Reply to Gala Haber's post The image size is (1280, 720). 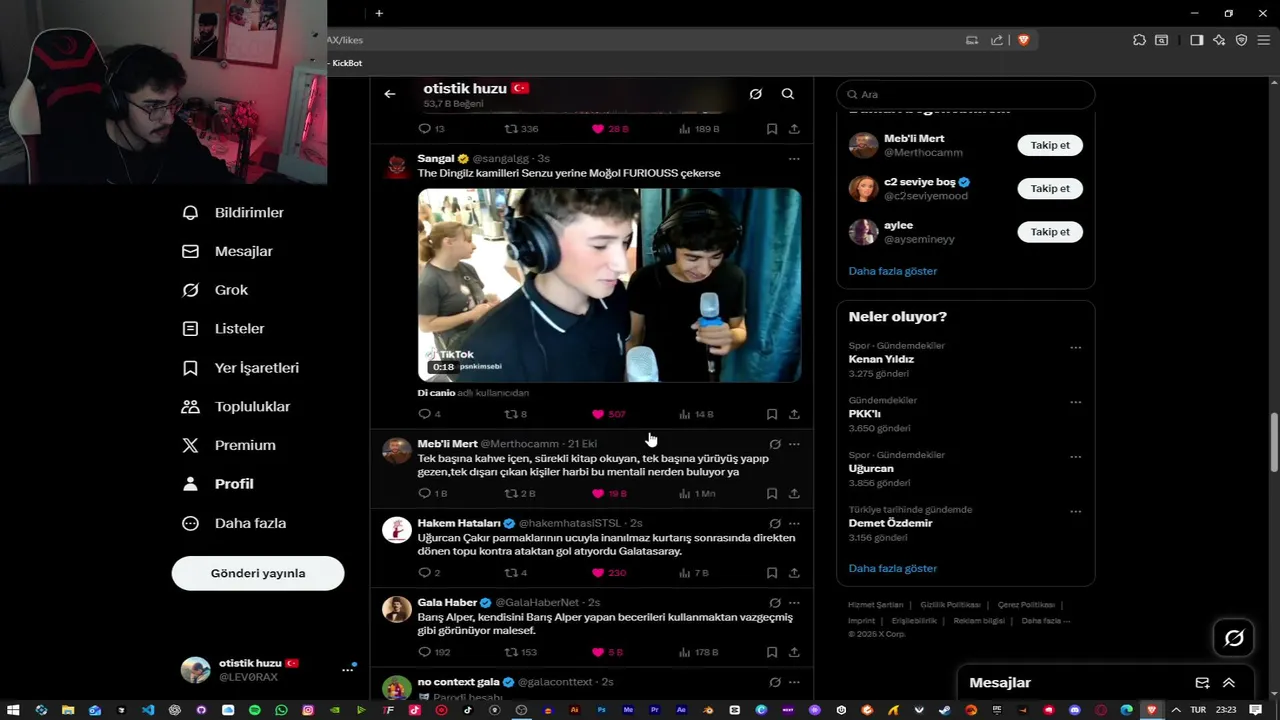click(x=424, y=652)
